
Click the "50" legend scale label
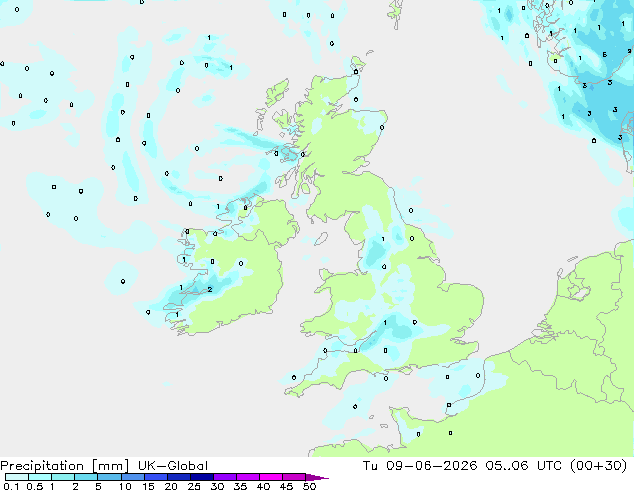tap(309, 486)
